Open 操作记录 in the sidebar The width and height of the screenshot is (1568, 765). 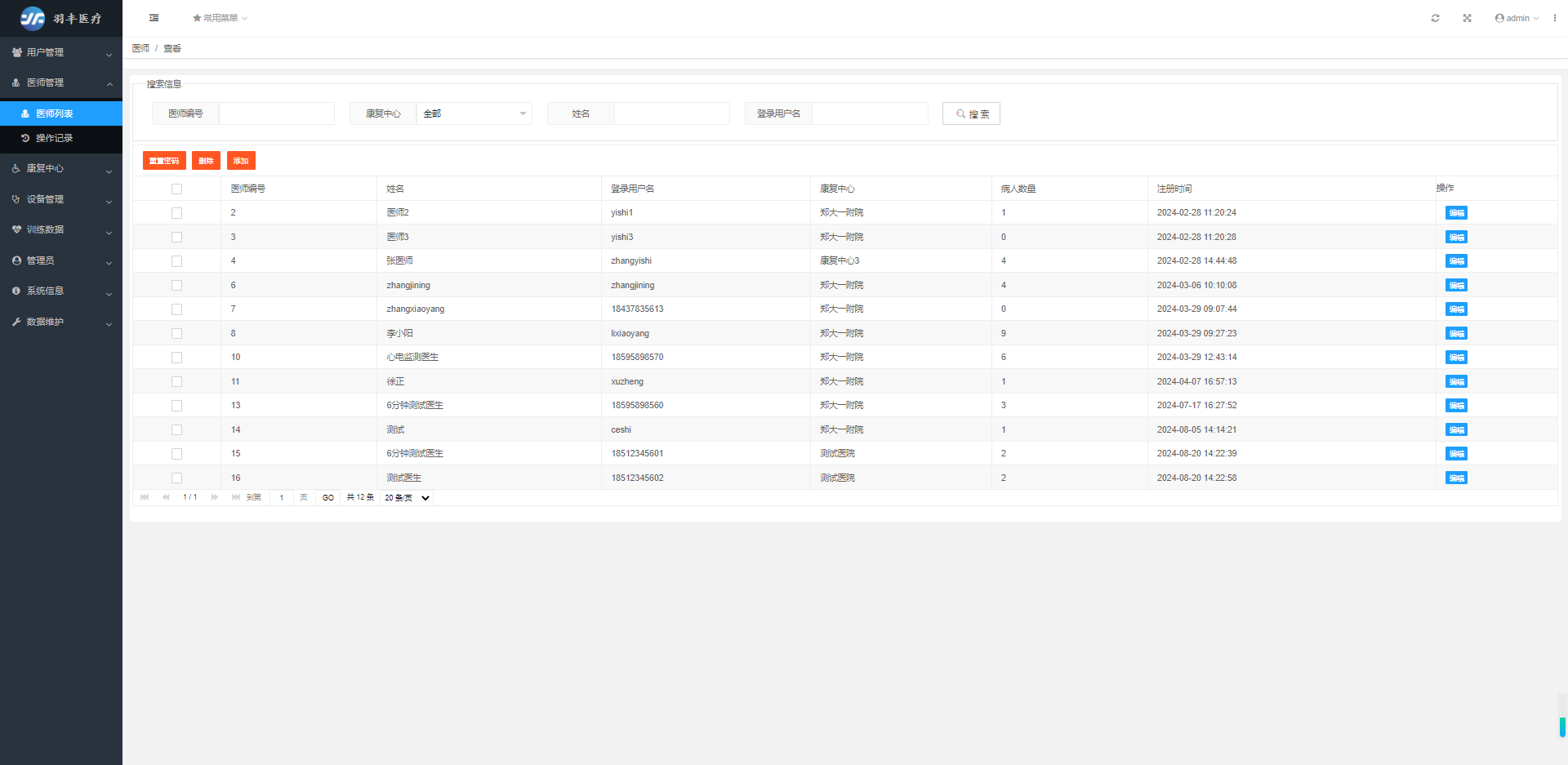(x=55, y=139)
